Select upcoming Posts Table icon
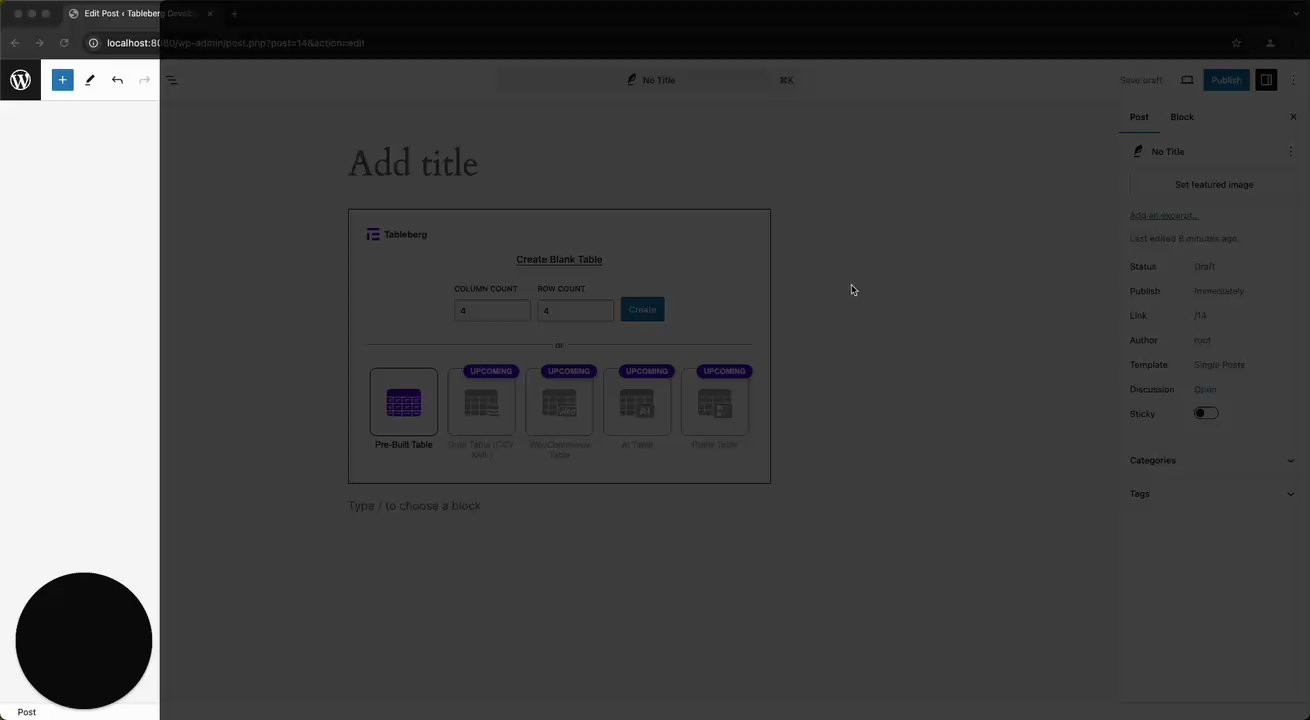Screen dimensions: 1310x720 pyautogui.click(x=715, y=402)
